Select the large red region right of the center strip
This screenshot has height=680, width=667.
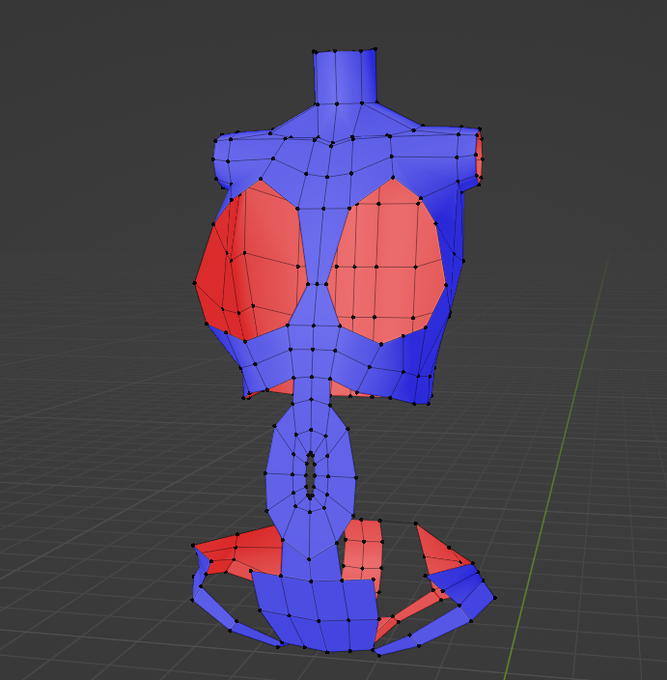tap(386, 262)
